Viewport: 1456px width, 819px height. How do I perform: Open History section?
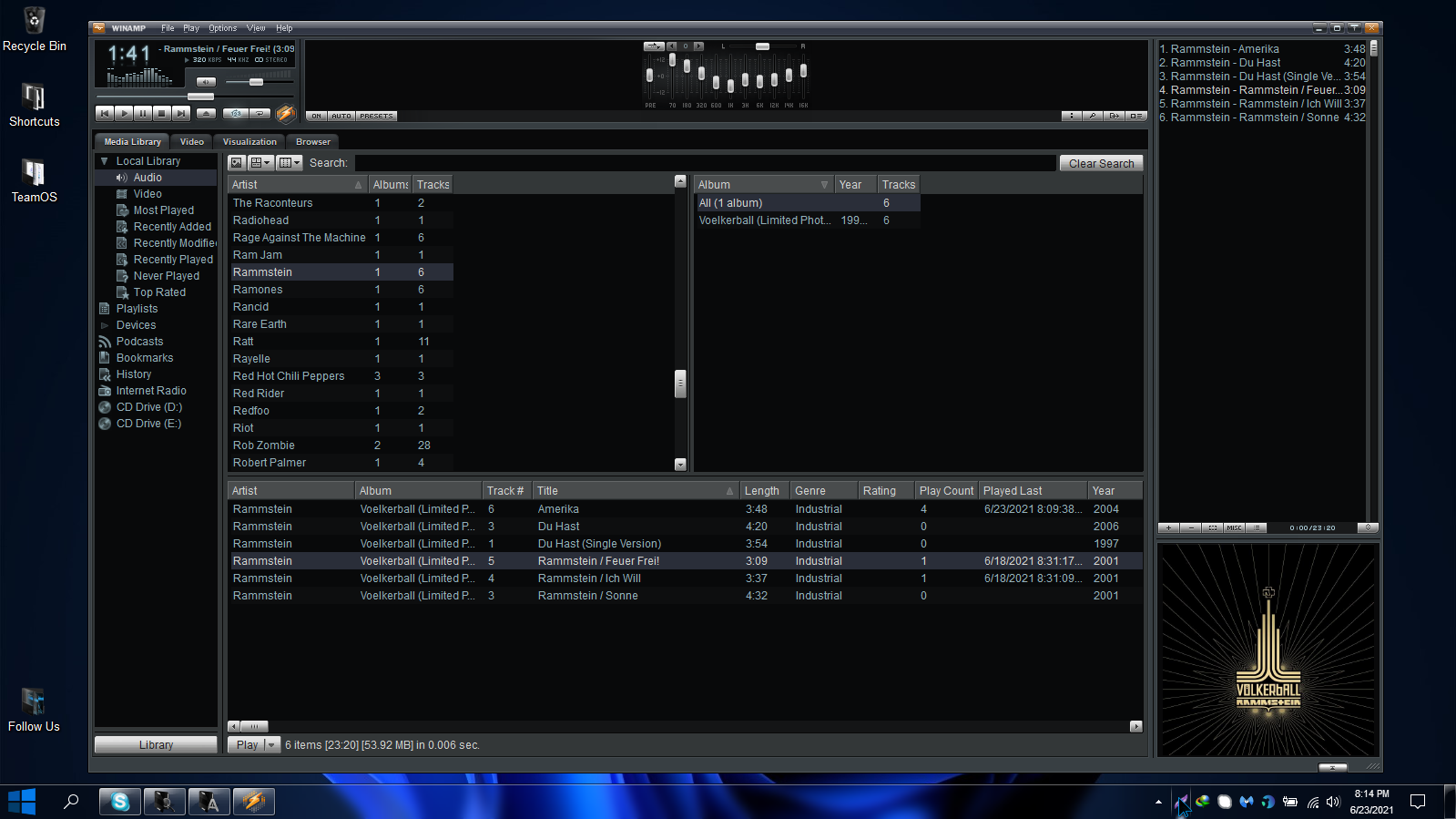(x=134, y=374)
